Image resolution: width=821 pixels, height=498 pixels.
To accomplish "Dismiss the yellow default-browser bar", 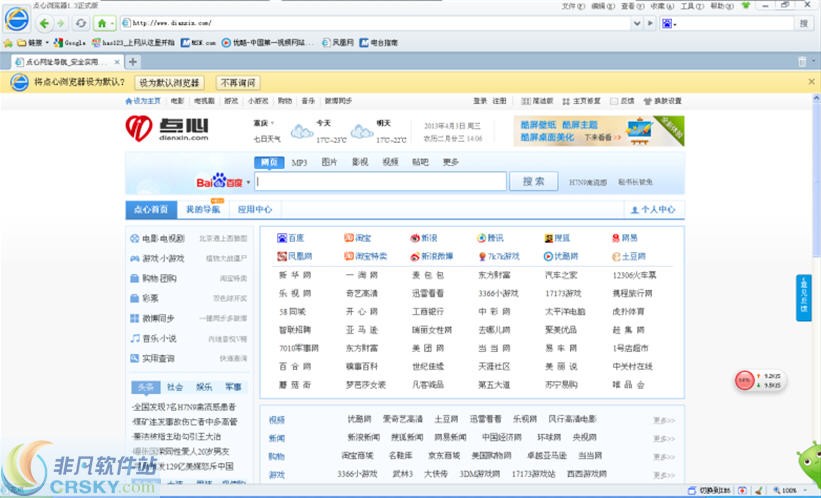I will click(x=811, y=82).
